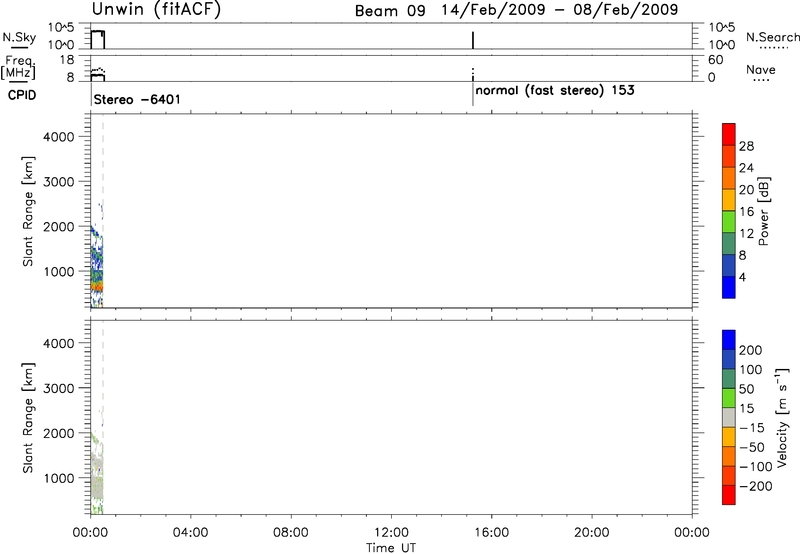Click the 'Nave' legend label
Screen dimensions: 800x554
coord(761,70)
